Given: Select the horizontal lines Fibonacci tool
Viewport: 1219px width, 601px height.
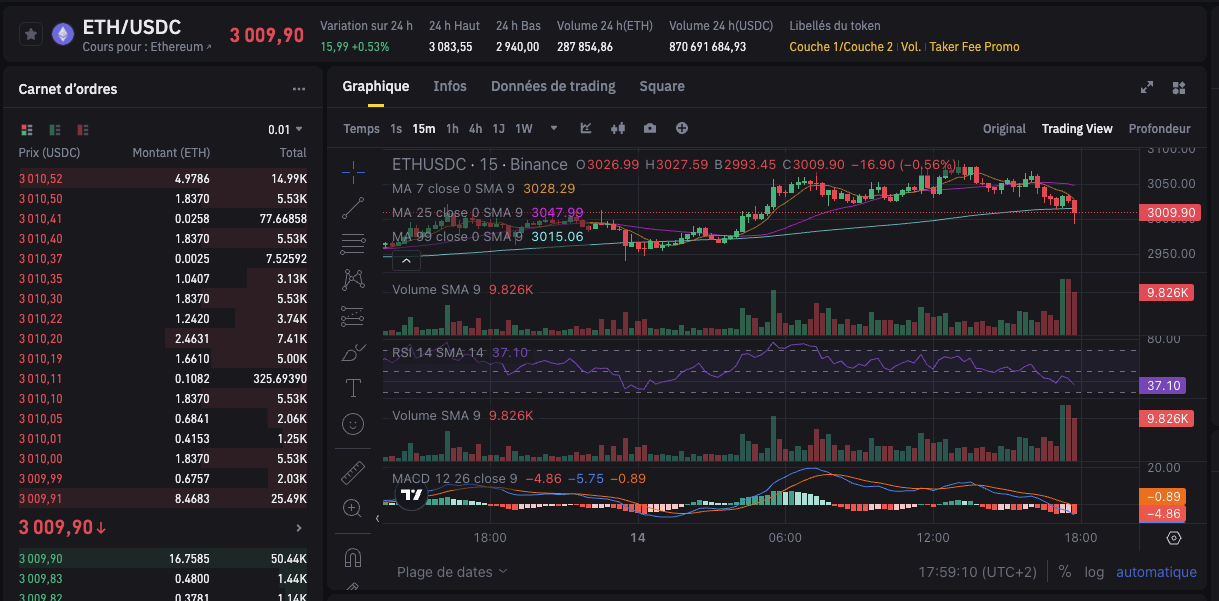Looking at the screenshot, I should (353, 243).
